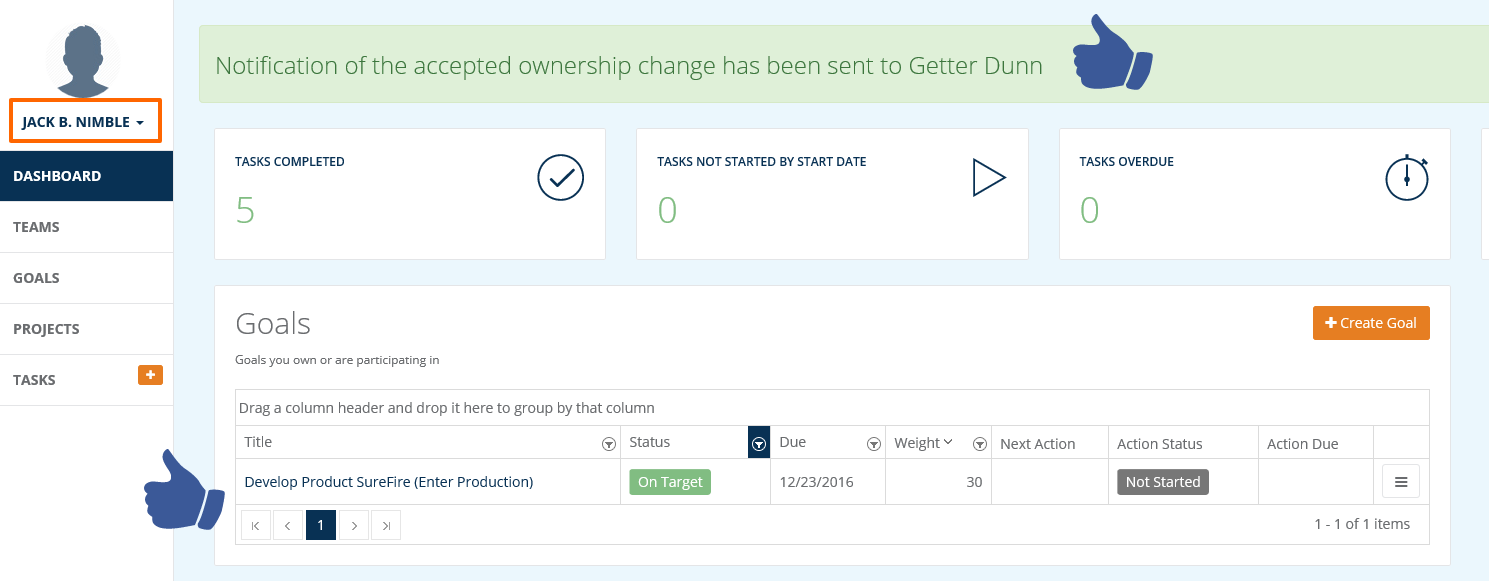
Task: Go to previous page of goals grid
Action: (288, 525)
